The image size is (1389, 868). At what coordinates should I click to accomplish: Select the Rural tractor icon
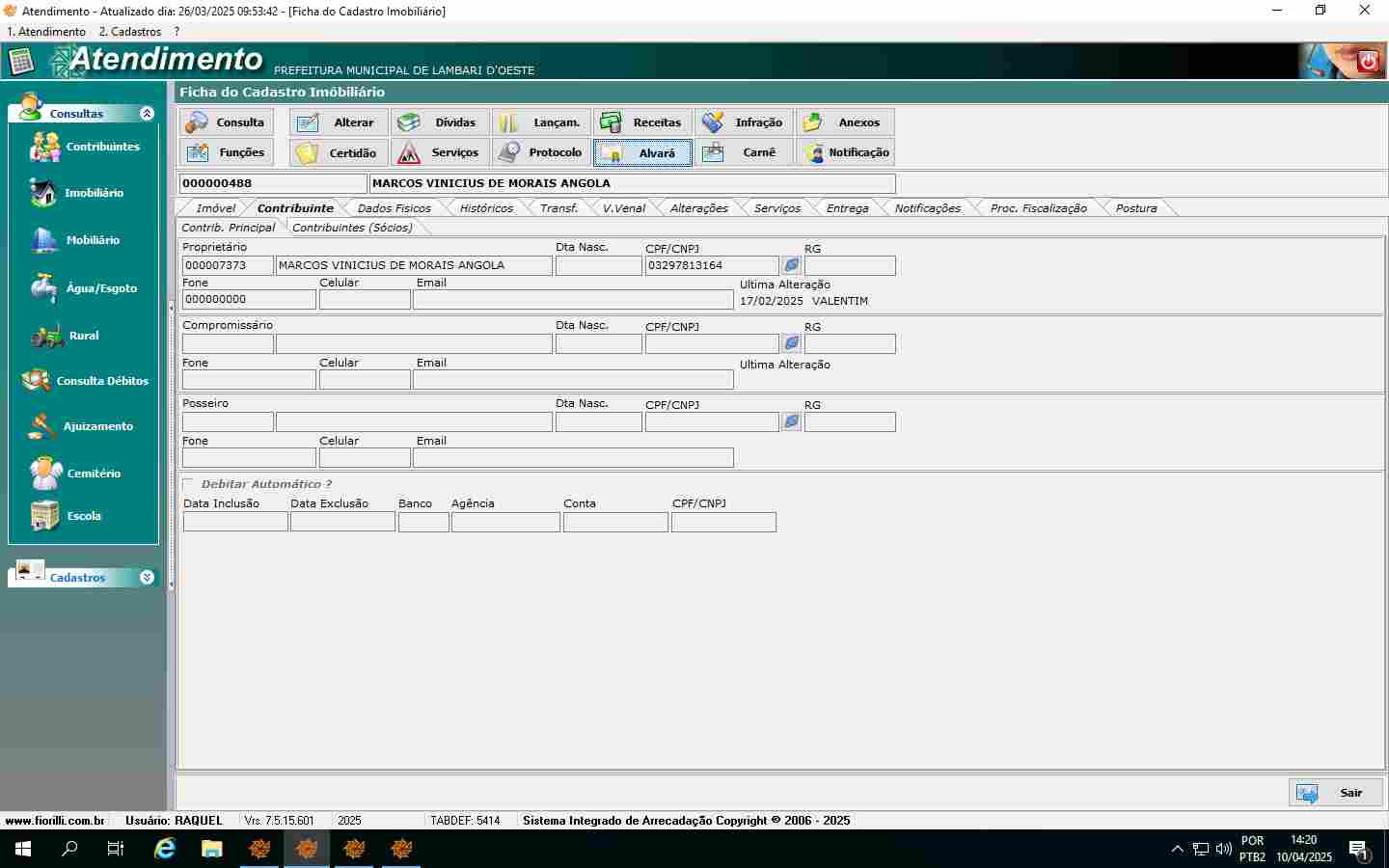(x=46, y=336)
